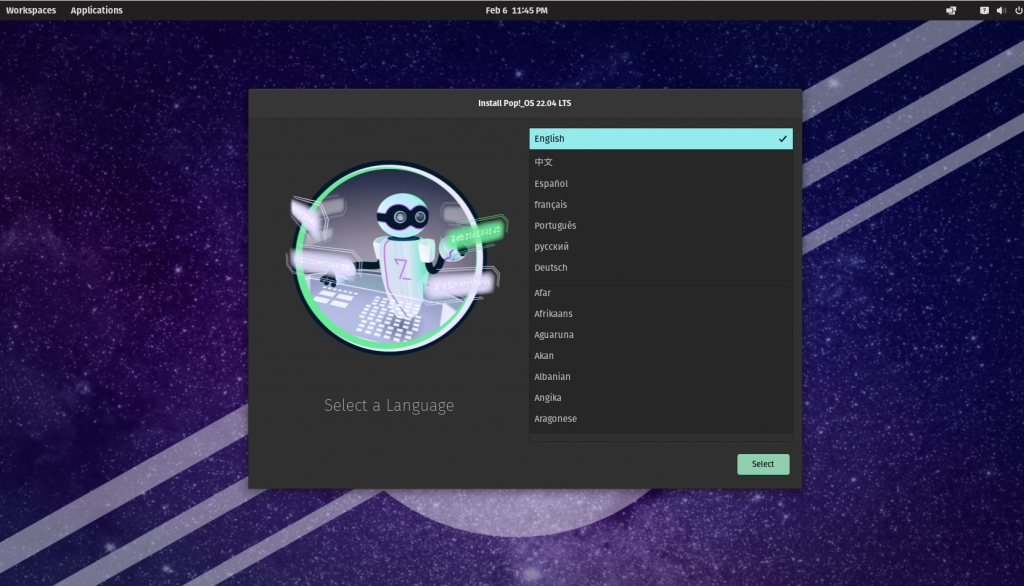Click the Select button to confirm language

pos(763,464)
